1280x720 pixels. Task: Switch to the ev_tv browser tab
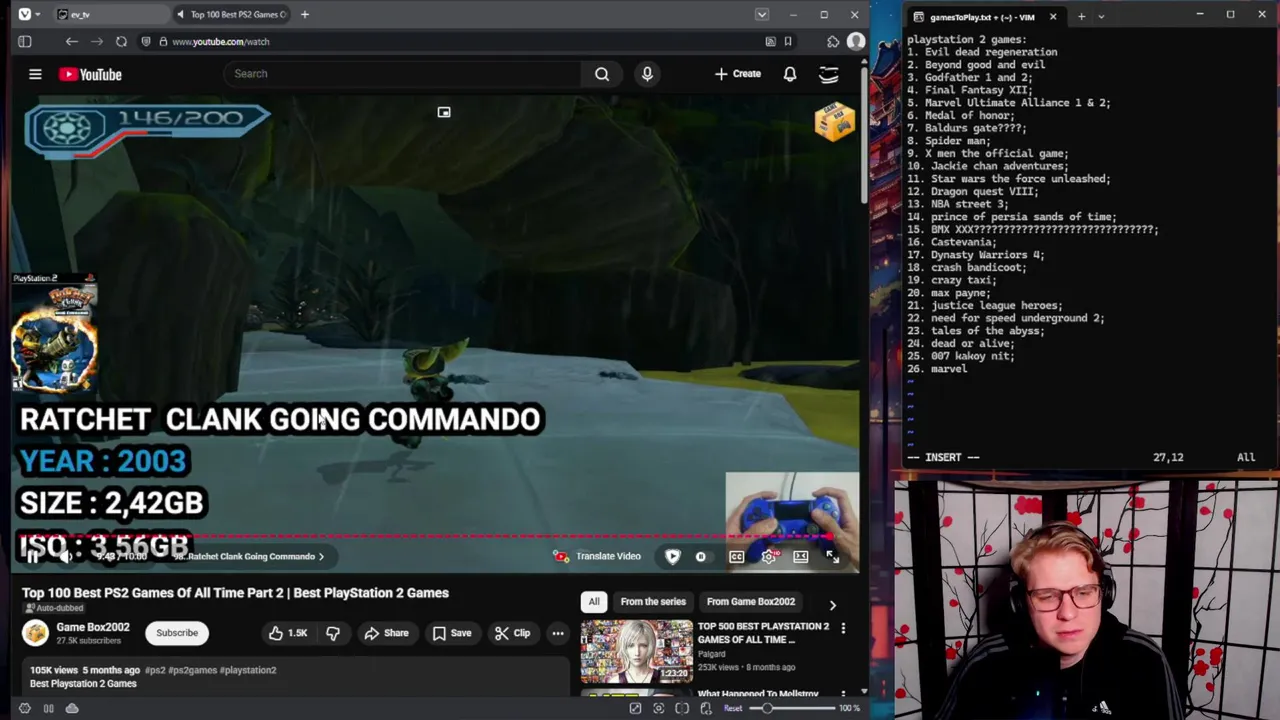click(x=110, y=14)
